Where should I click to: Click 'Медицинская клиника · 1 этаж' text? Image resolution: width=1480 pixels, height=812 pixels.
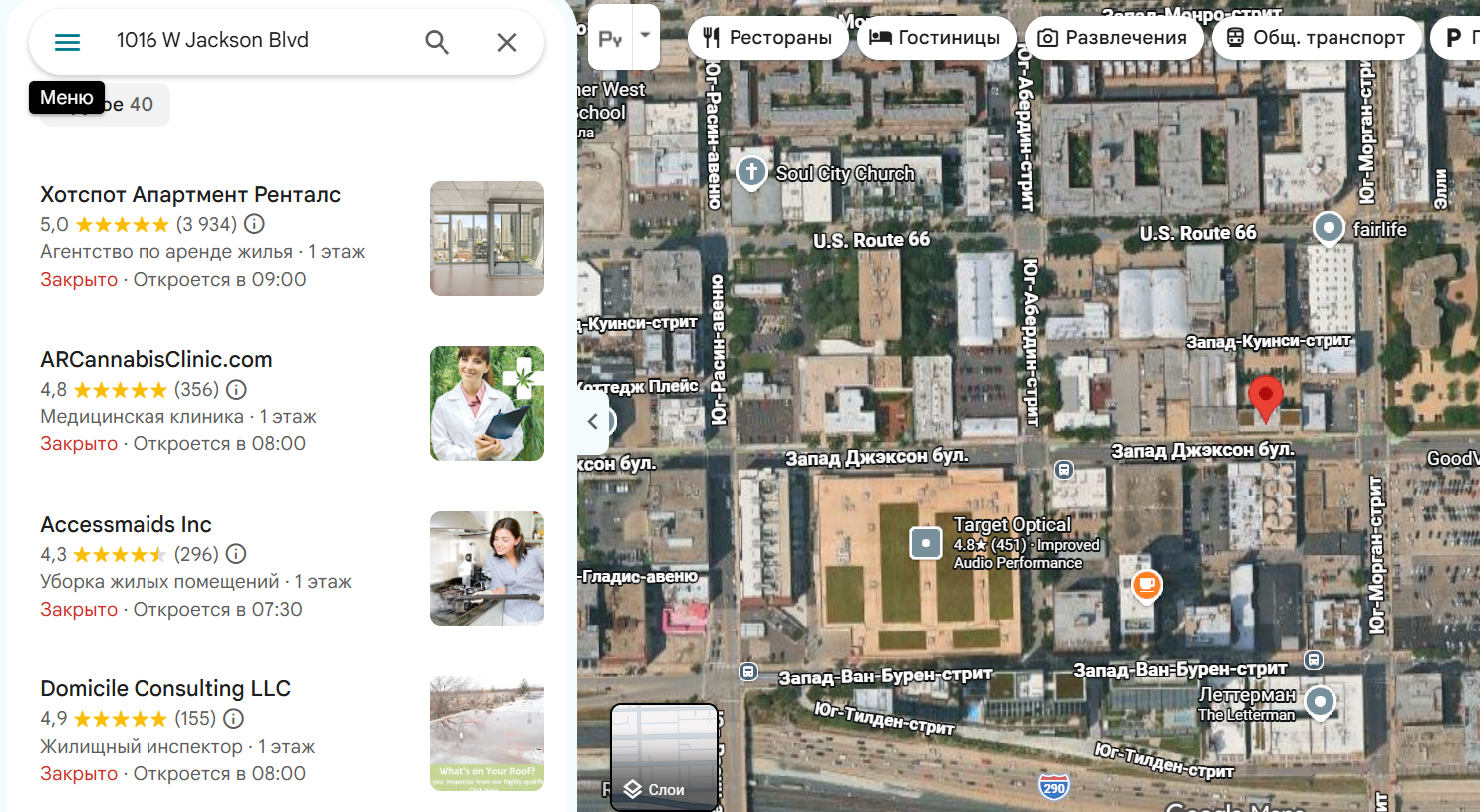(178, 416)
